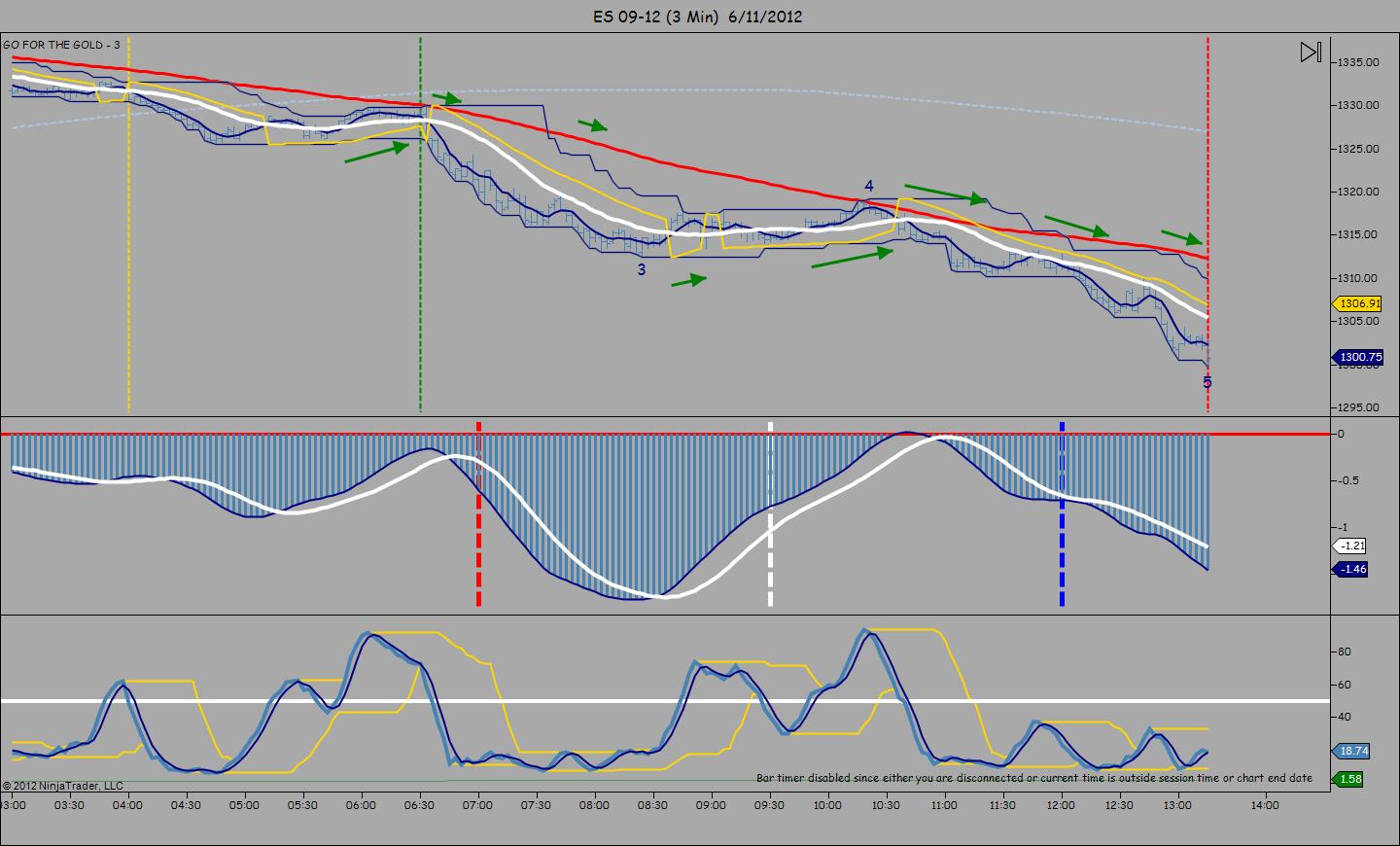Click the 60 level on the oscillator axis

(x=1345, y=685)
